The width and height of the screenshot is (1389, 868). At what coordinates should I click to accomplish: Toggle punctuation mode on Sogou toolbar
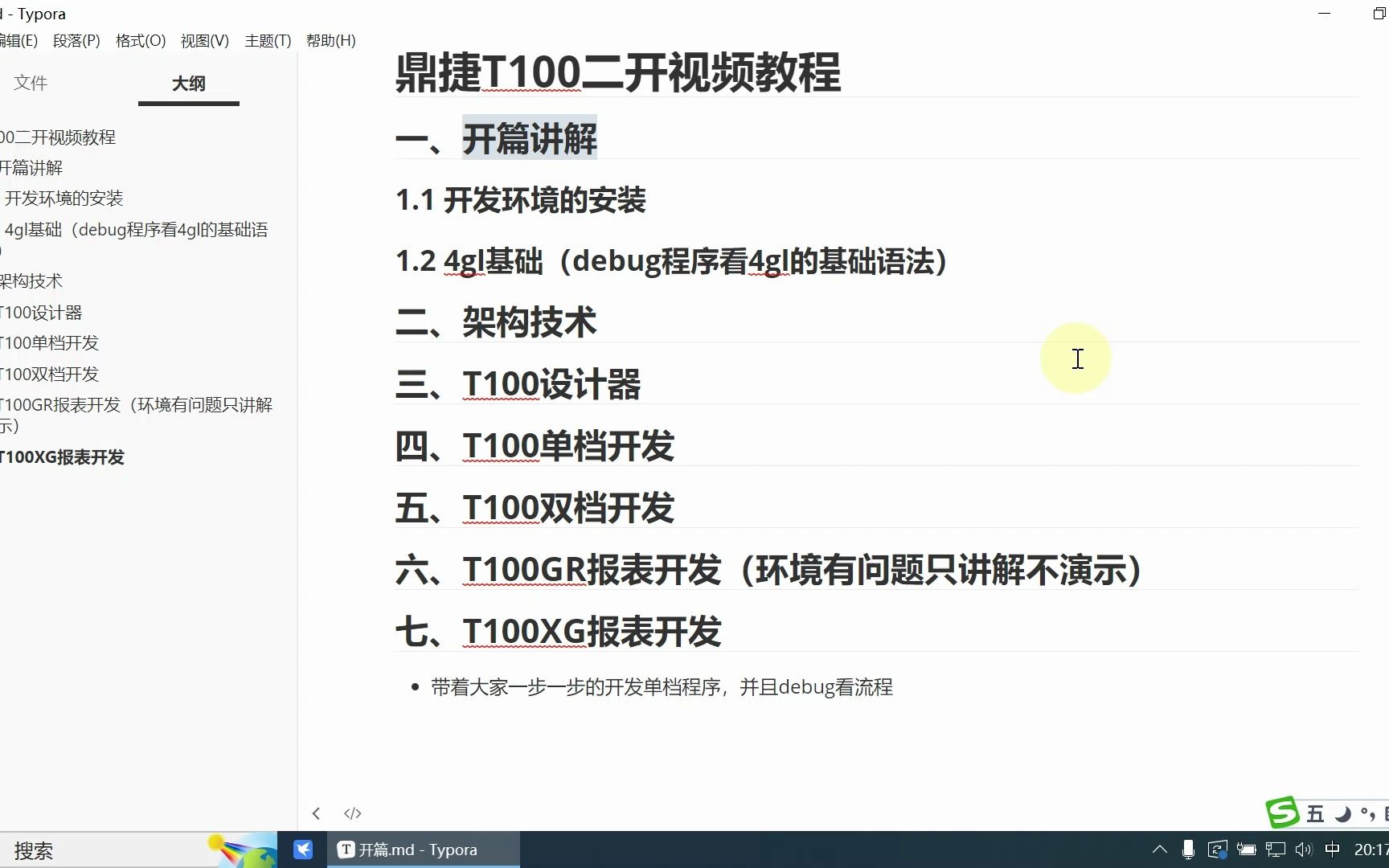click(x=1367, y=814)
